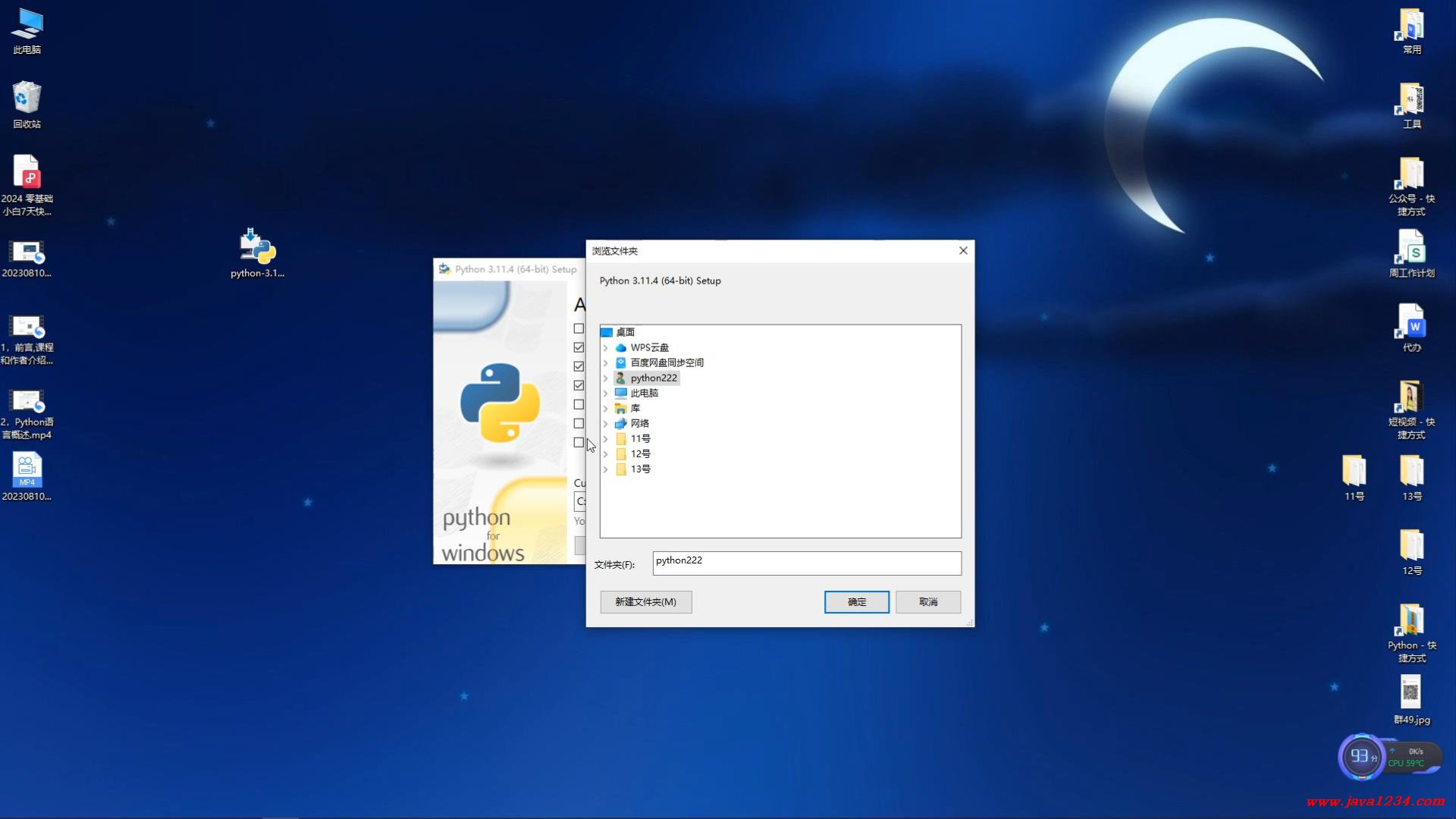Click the 库 library icon in folder tree
The width and height of the screenshot is (1456, 819).
pos(621,408)
